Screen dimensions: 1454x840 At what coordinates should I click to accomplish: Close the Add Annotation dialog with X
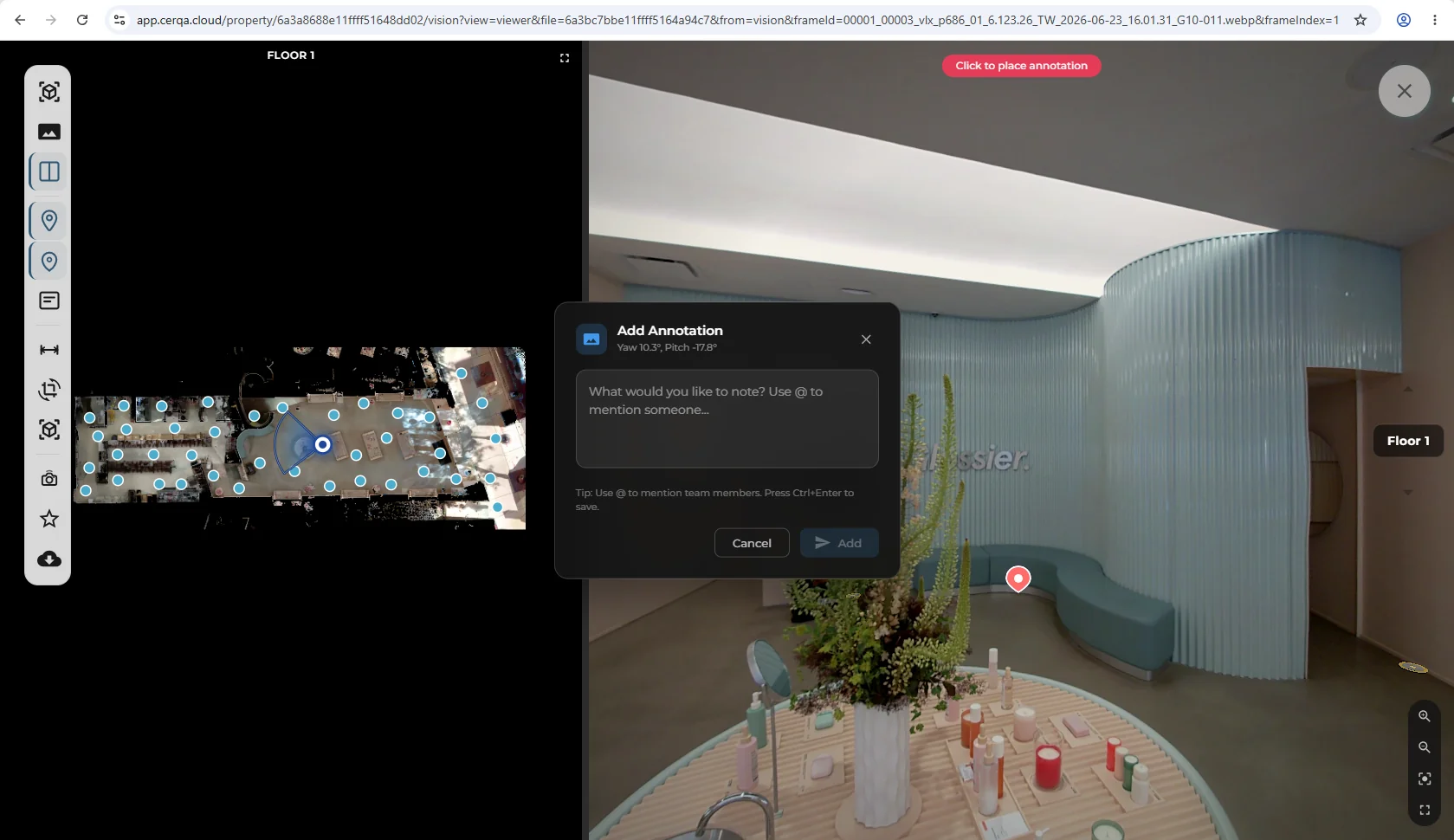866,339
